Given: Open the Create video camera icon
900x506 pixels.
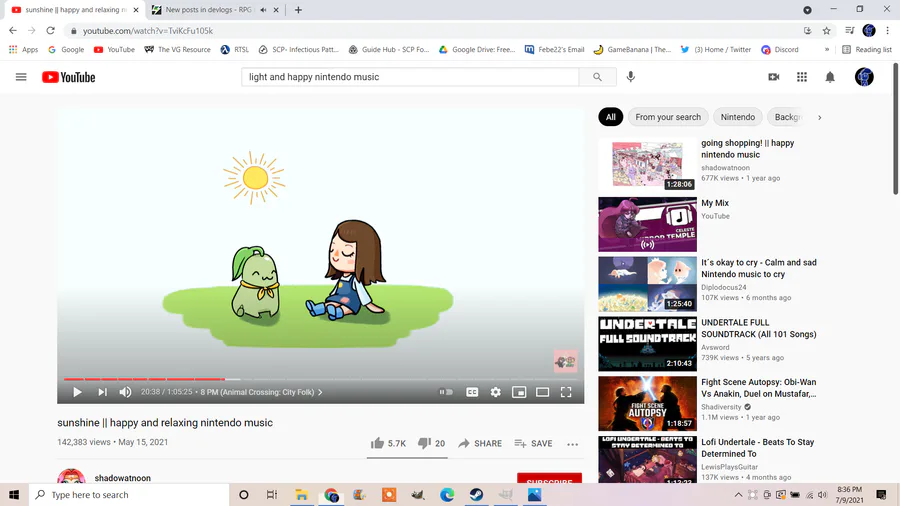Looking at the screenshot, I should tap(774, 77).
